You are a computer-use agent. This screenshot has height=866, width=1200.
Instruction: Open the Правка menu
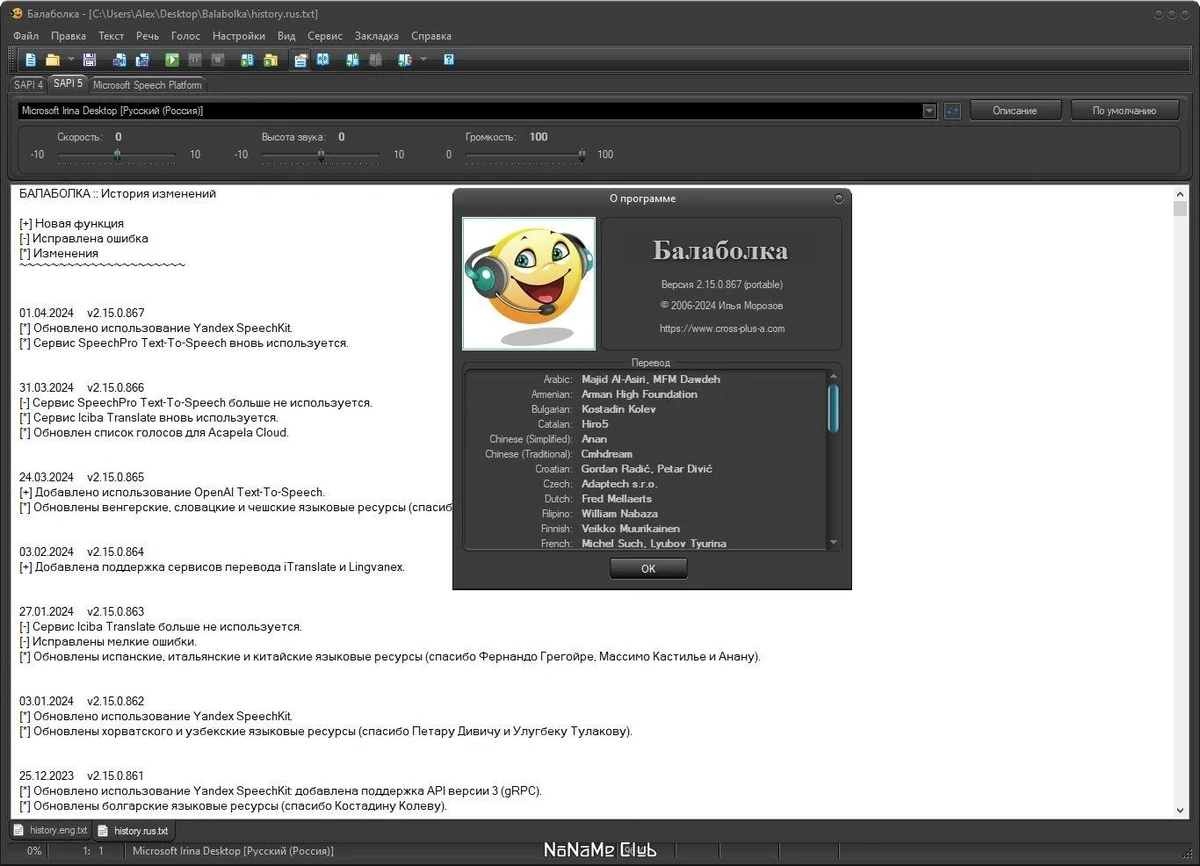[x=68, y=36]
